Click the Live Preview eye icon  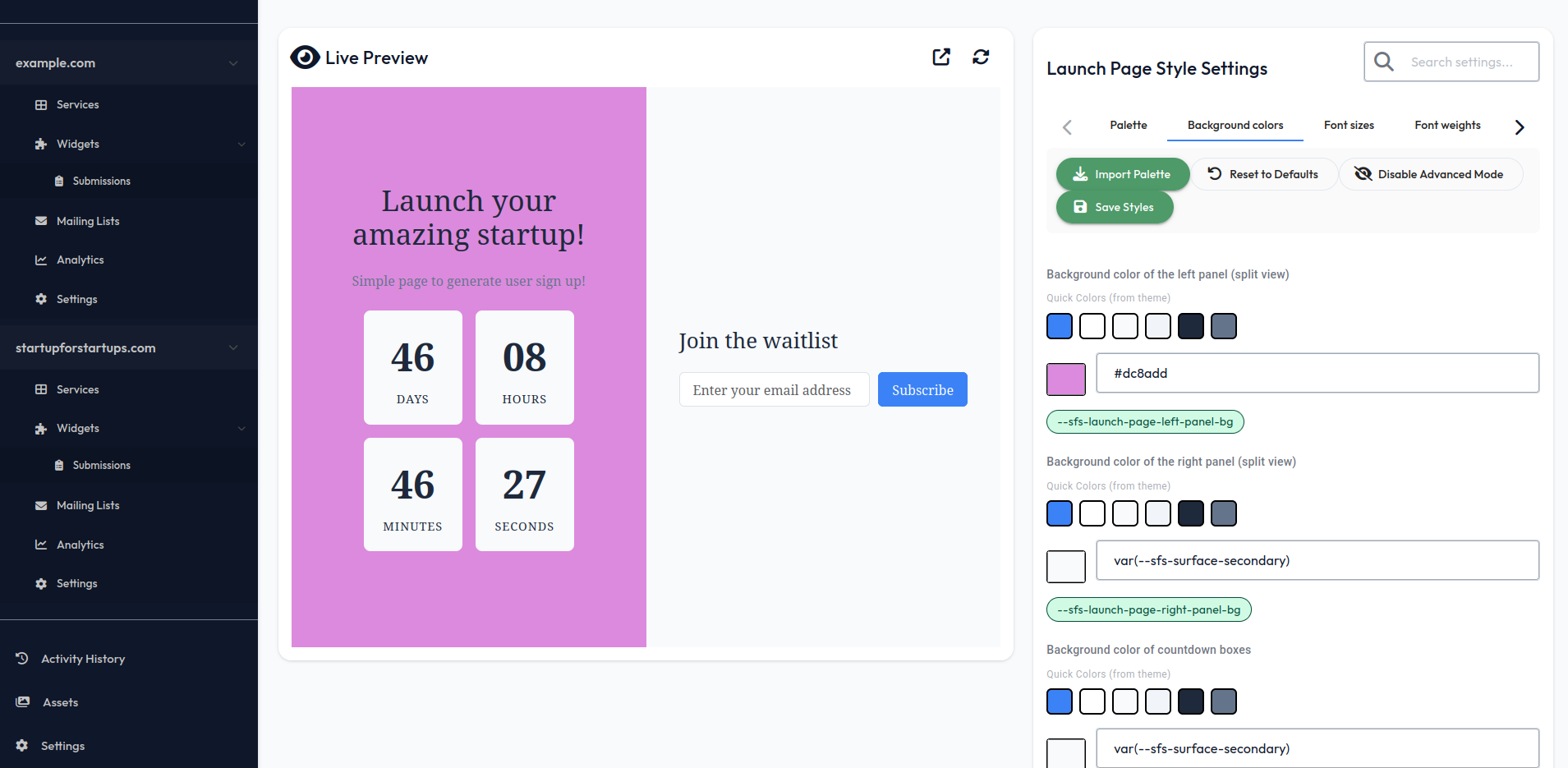click(305, 57)
